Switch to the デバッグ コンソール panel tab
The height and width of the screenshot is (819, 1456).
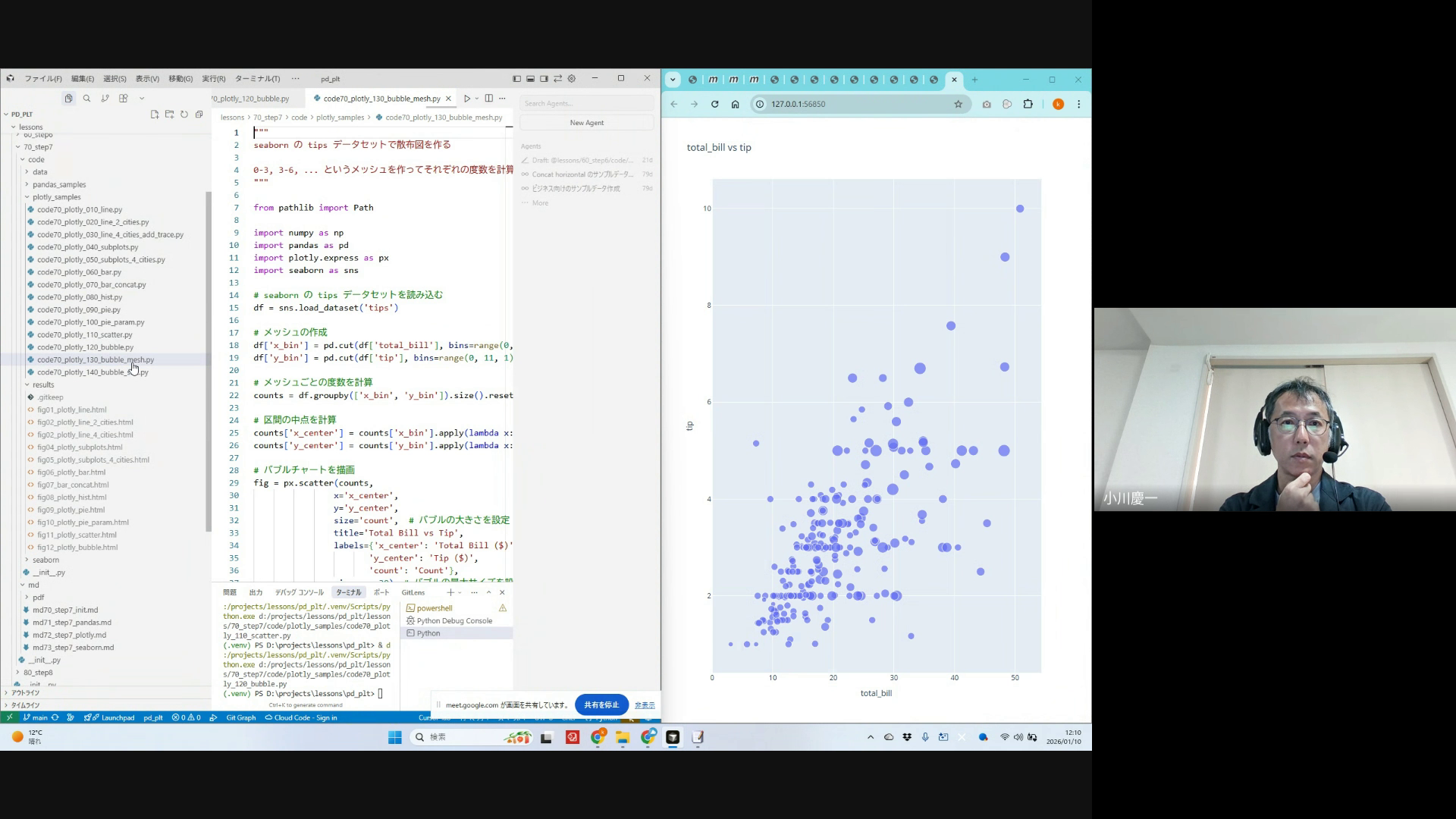click(x=299, y=592)
